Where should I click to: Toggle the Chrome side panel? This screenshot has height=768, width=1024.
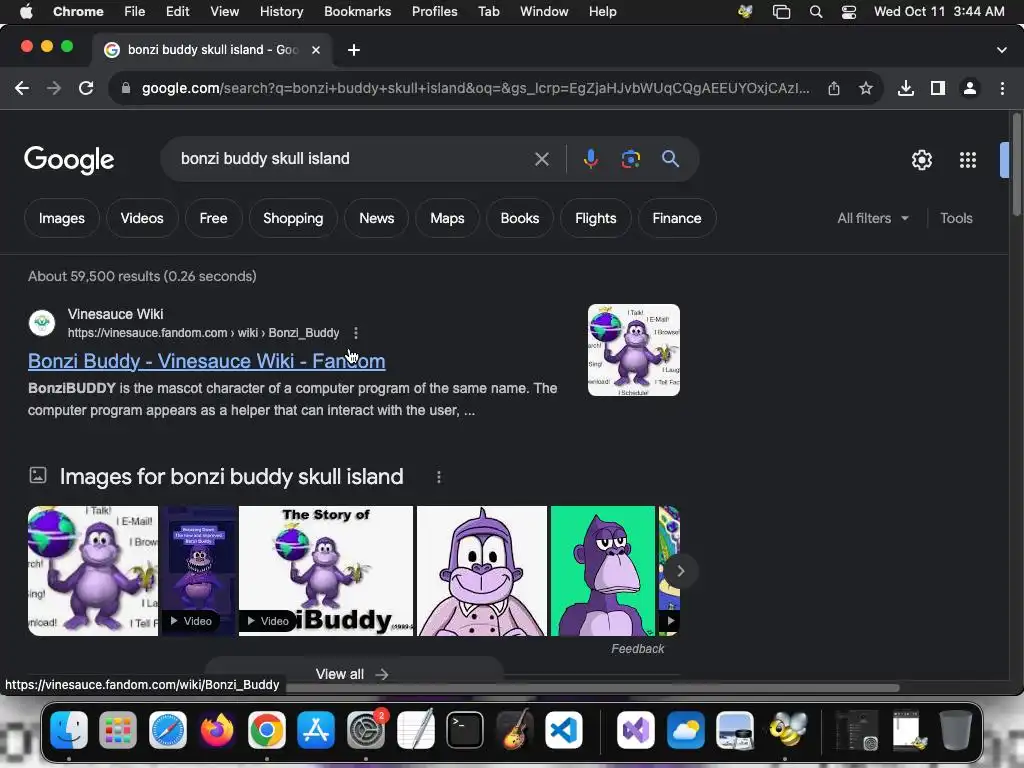(938, 88)
